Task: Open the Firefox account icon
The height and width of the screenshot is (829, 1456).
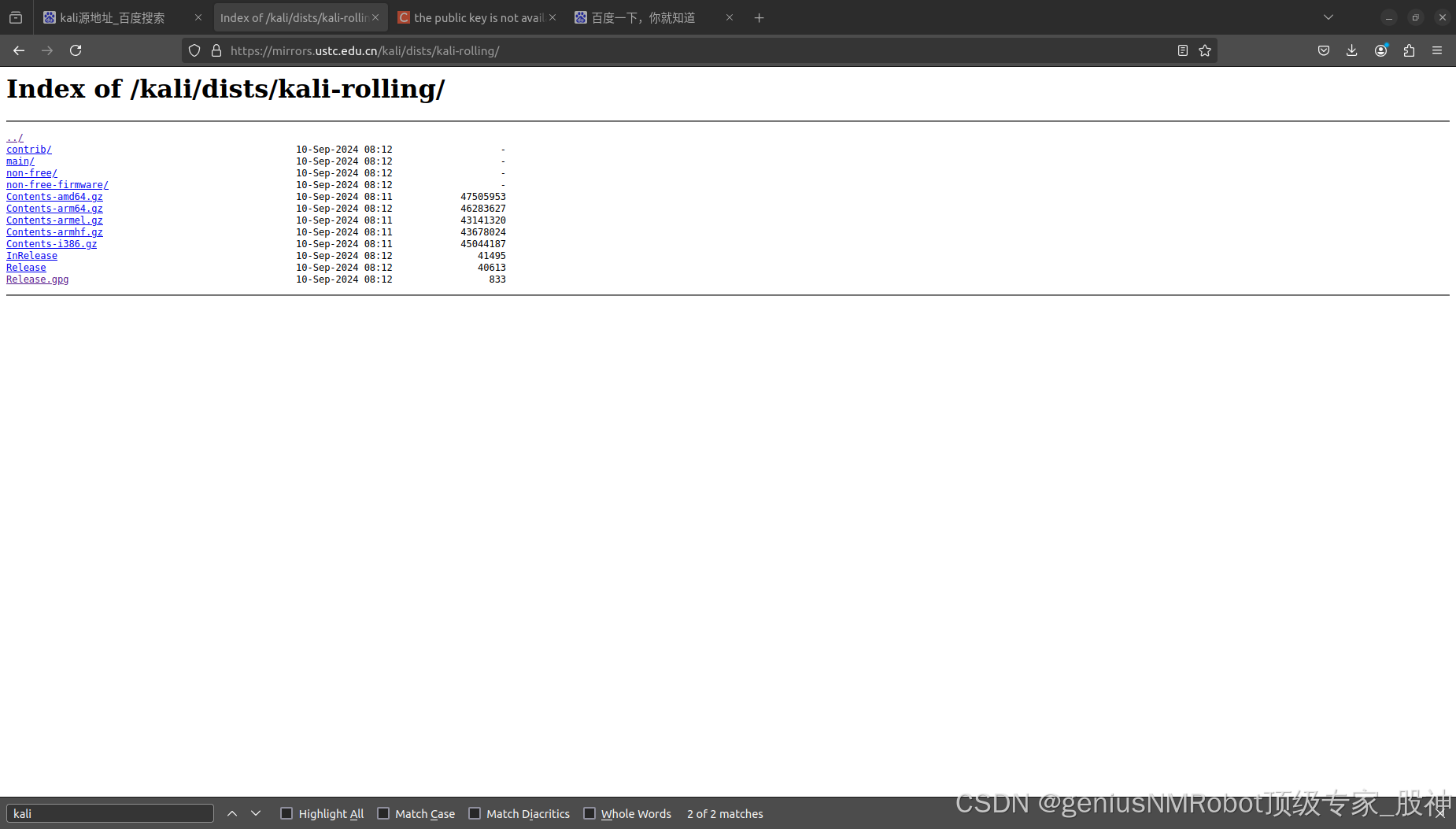Action: point(1380,50)
